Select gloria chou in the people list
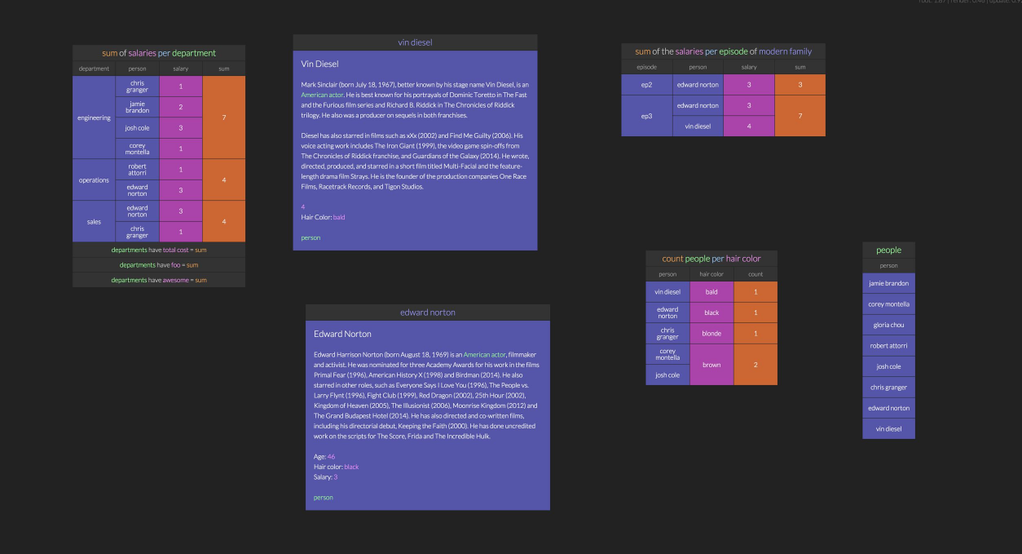This screenshot has height=554, width=1022. (888, 325)
